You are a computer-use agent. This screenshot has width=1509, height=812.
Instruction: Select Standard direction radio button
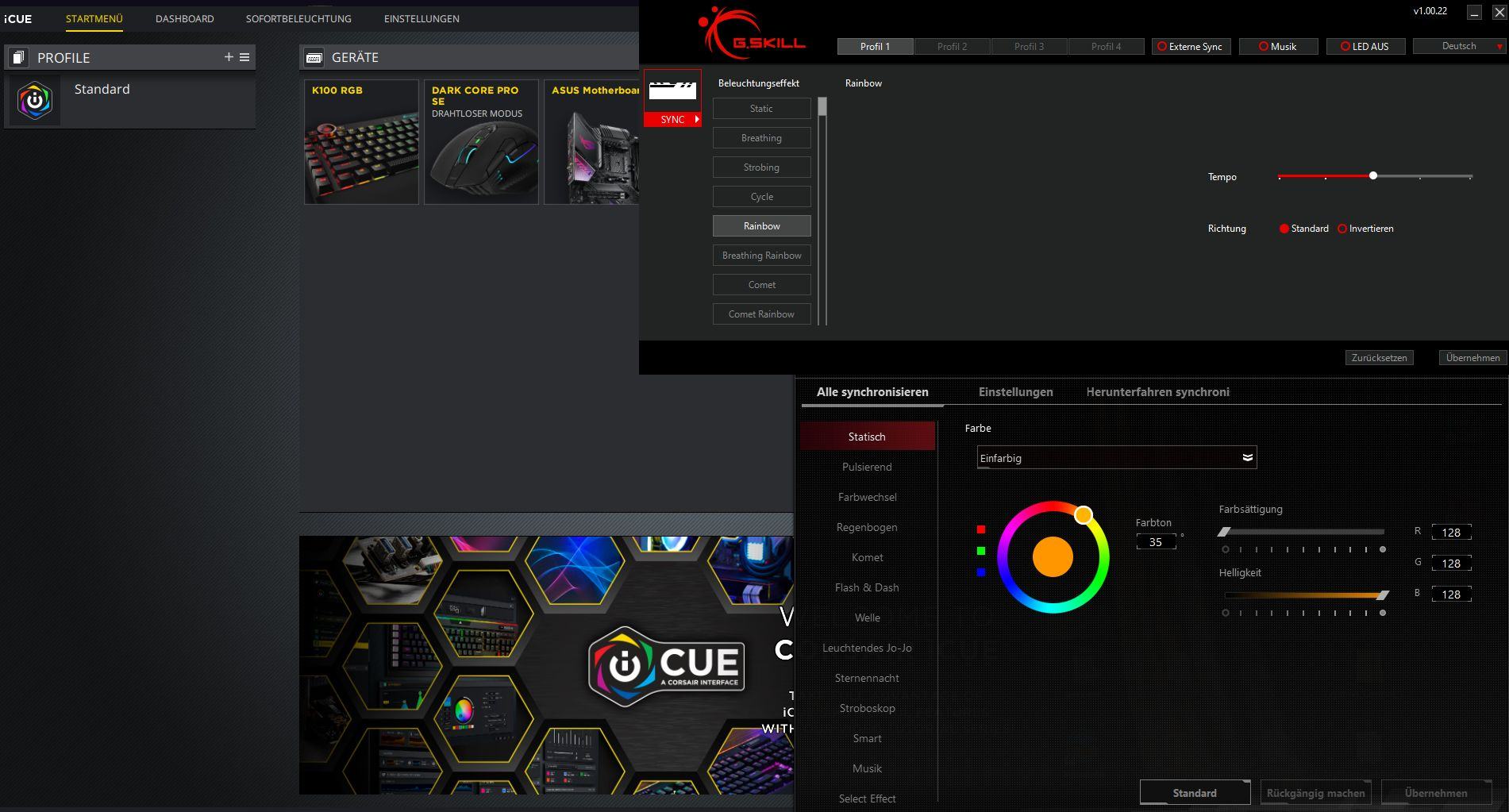[x=1284, y=229]
